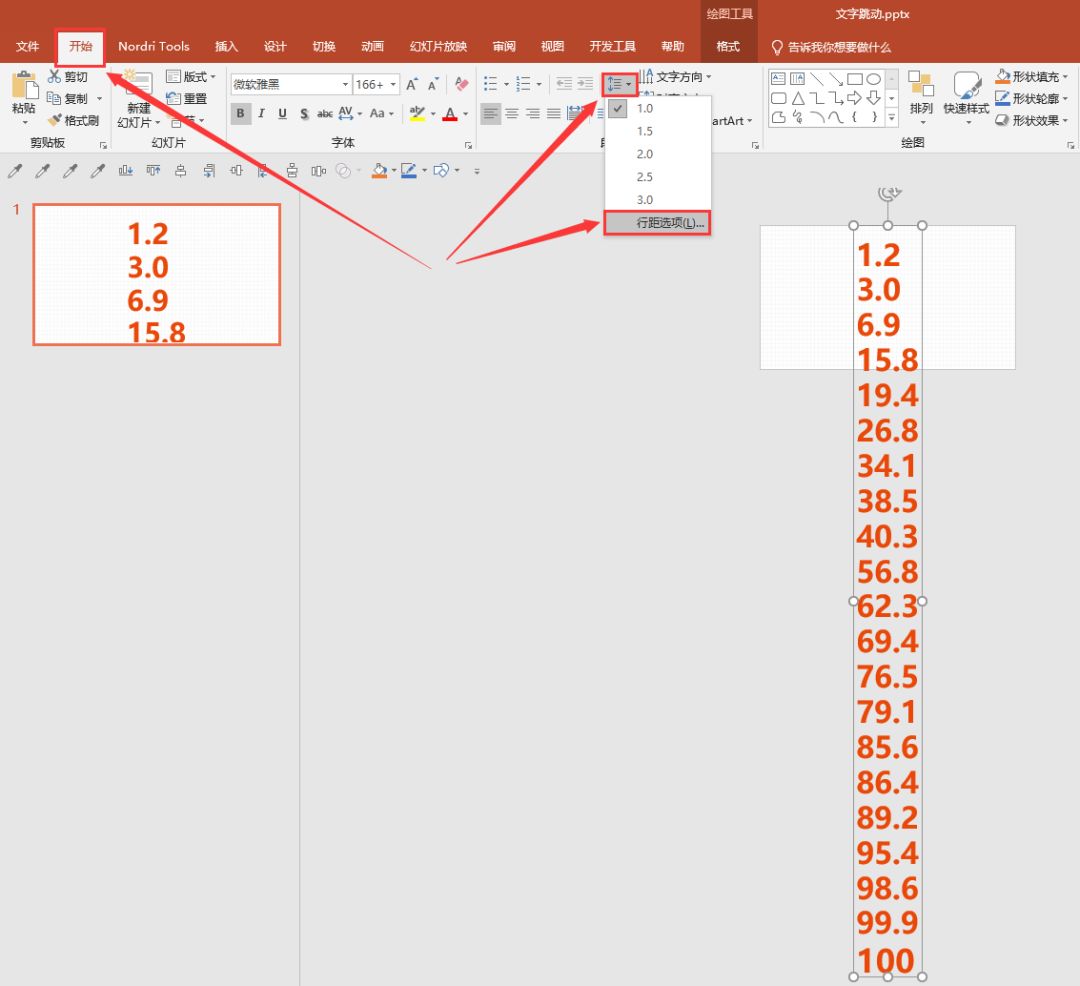This screenshot has width=1080, height=986.
Task: Switch to the Insert (插入) tab
Action: coord(226,46)
